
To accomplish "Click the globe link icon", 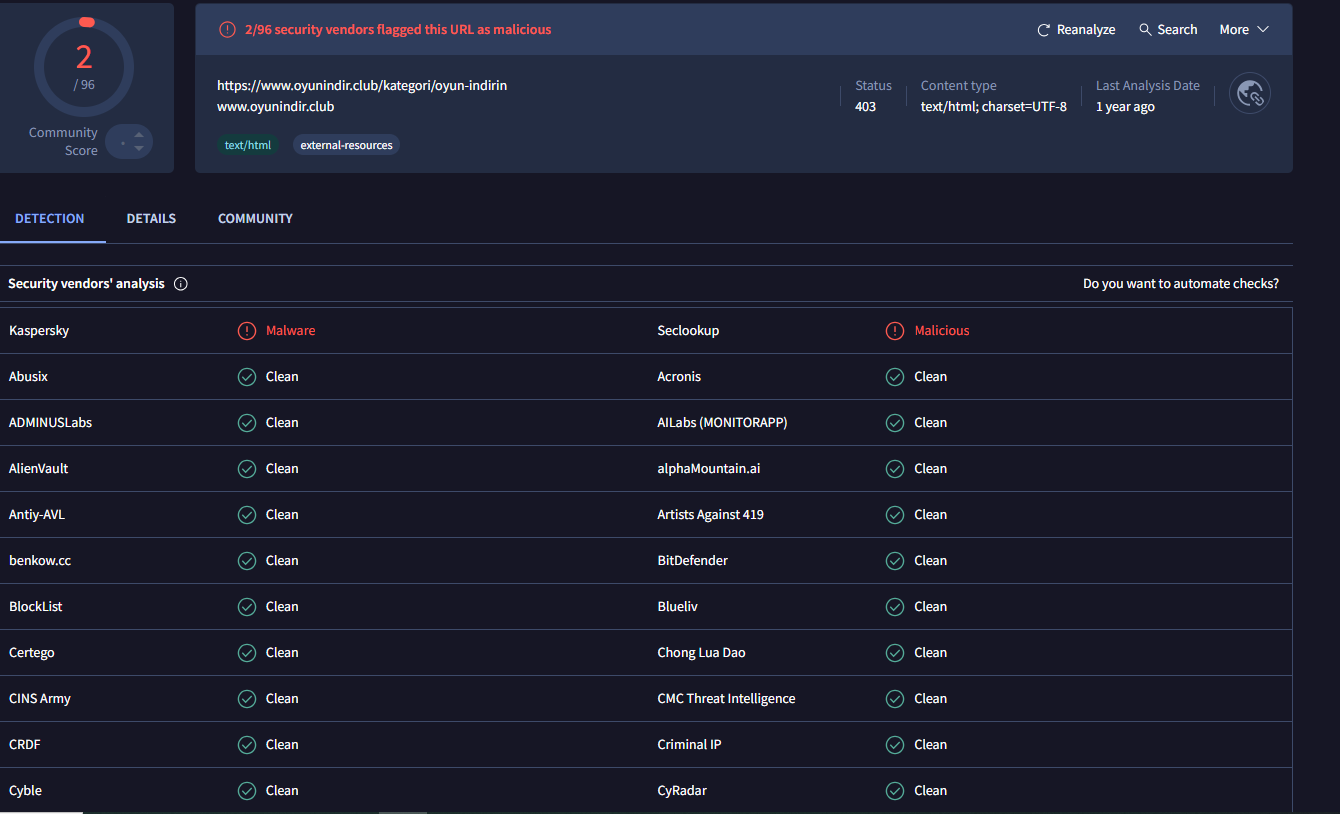I will 1249,94.
